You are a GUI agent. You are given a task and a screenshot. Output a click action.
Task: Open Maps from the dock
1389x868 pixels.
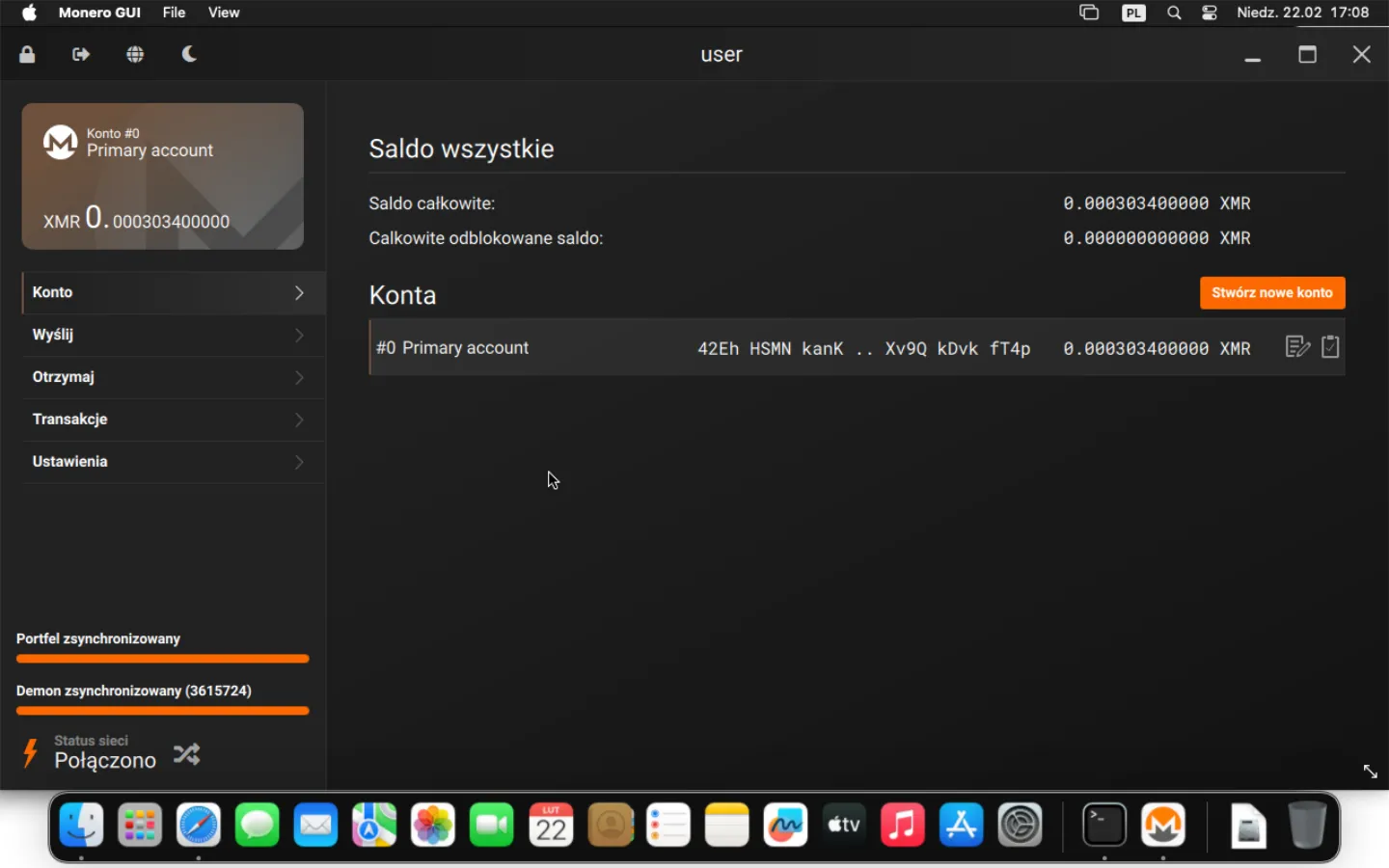click(374, 826)
